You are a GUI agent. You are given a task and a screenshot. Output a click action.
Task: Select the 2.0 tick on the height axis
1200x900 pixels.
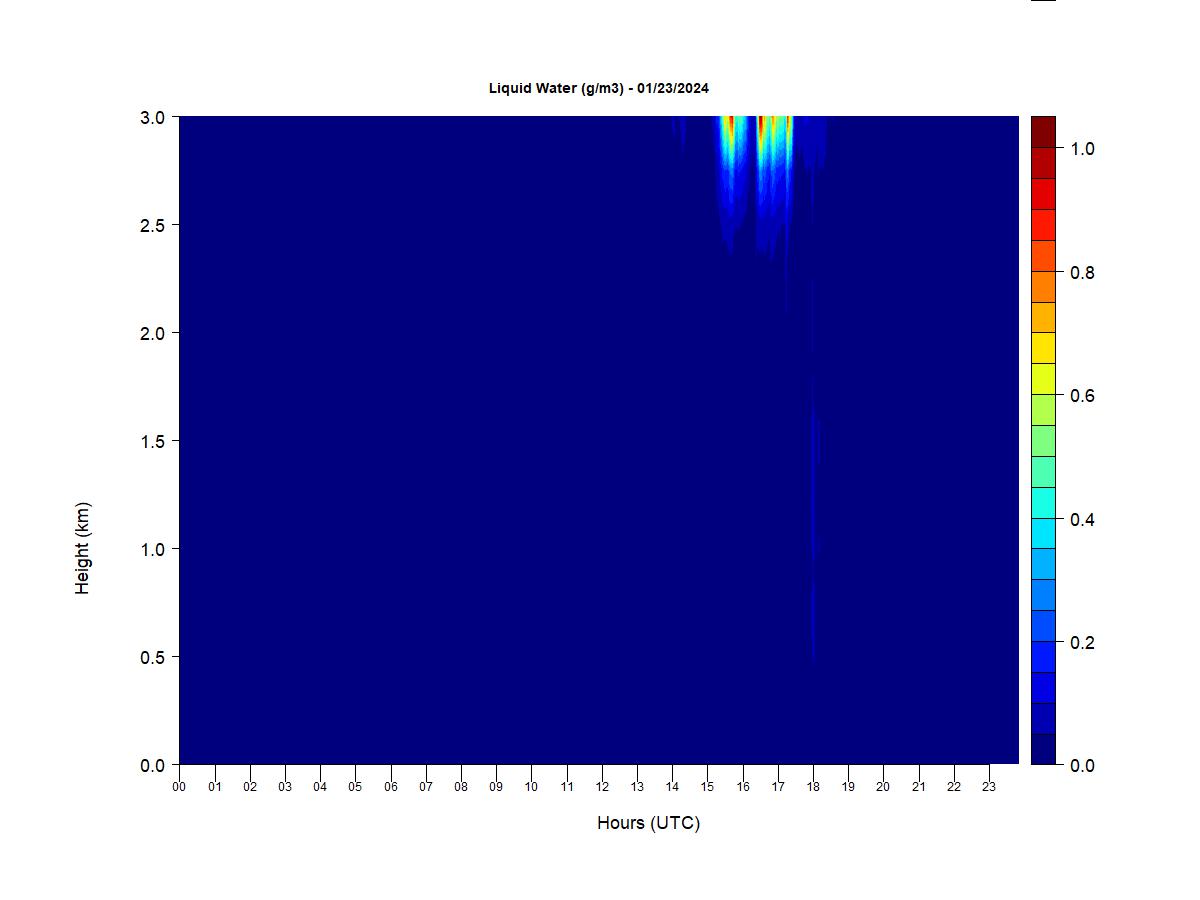click(x=153, y=333)
